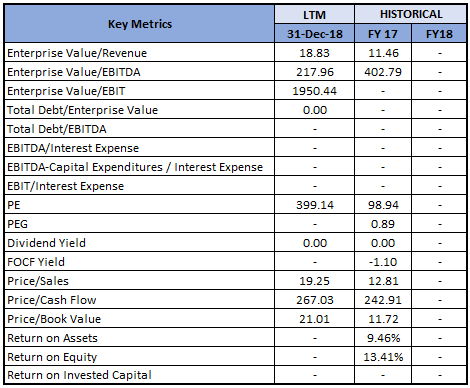Select the PE value 399.14
The width and height of the screenshot is (470, 388).
314,205
